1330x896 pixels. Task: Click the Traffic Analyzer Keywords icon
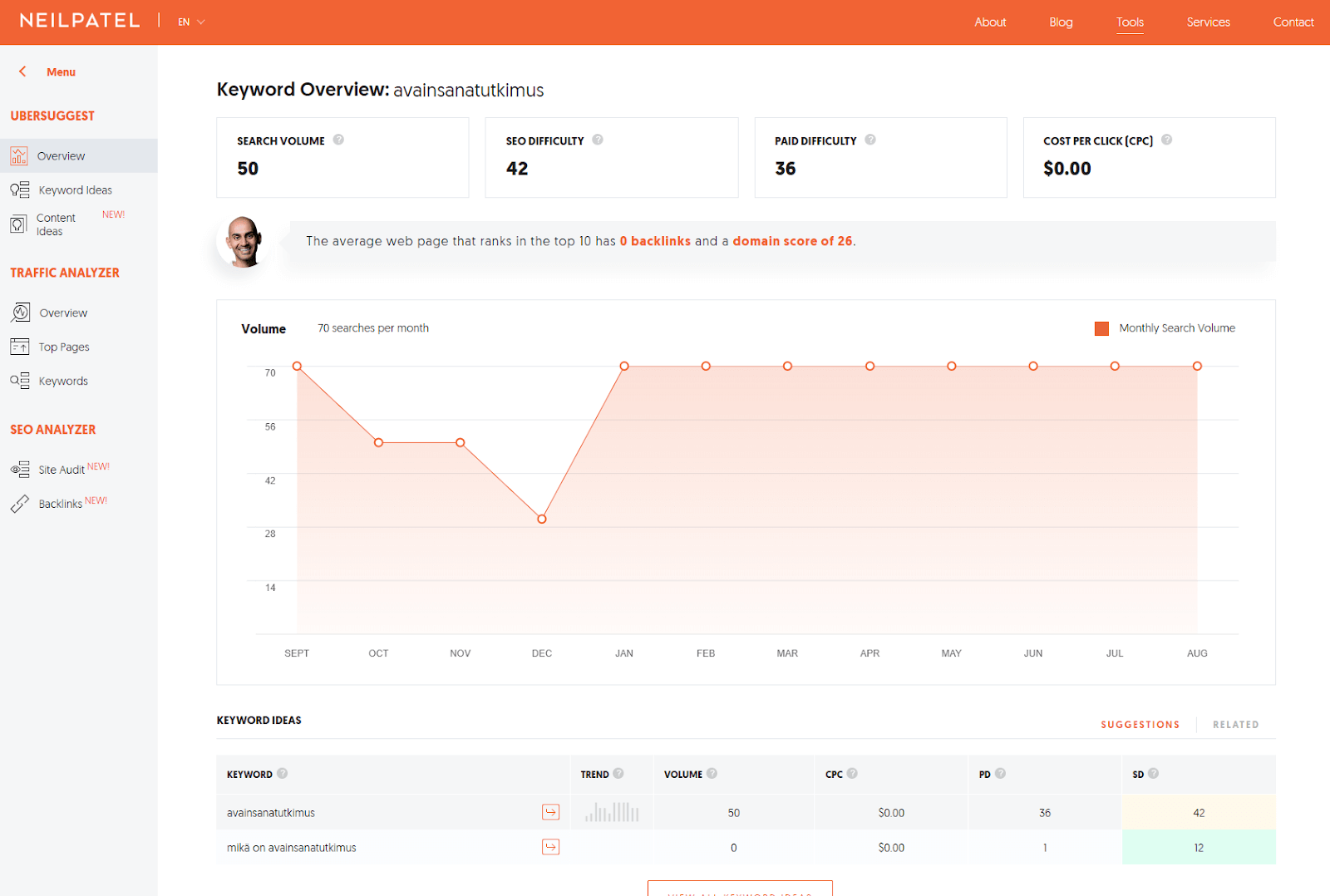pos(20,381)
